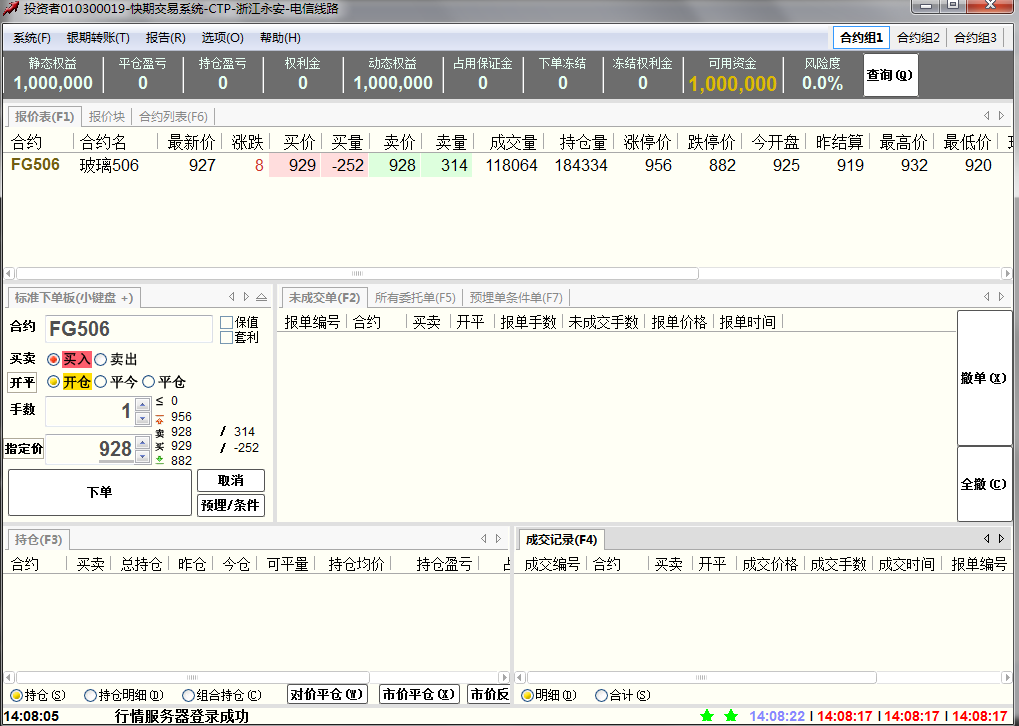
Task: Click the left arrow in the 报价表 tab bar
Action: 987,116
